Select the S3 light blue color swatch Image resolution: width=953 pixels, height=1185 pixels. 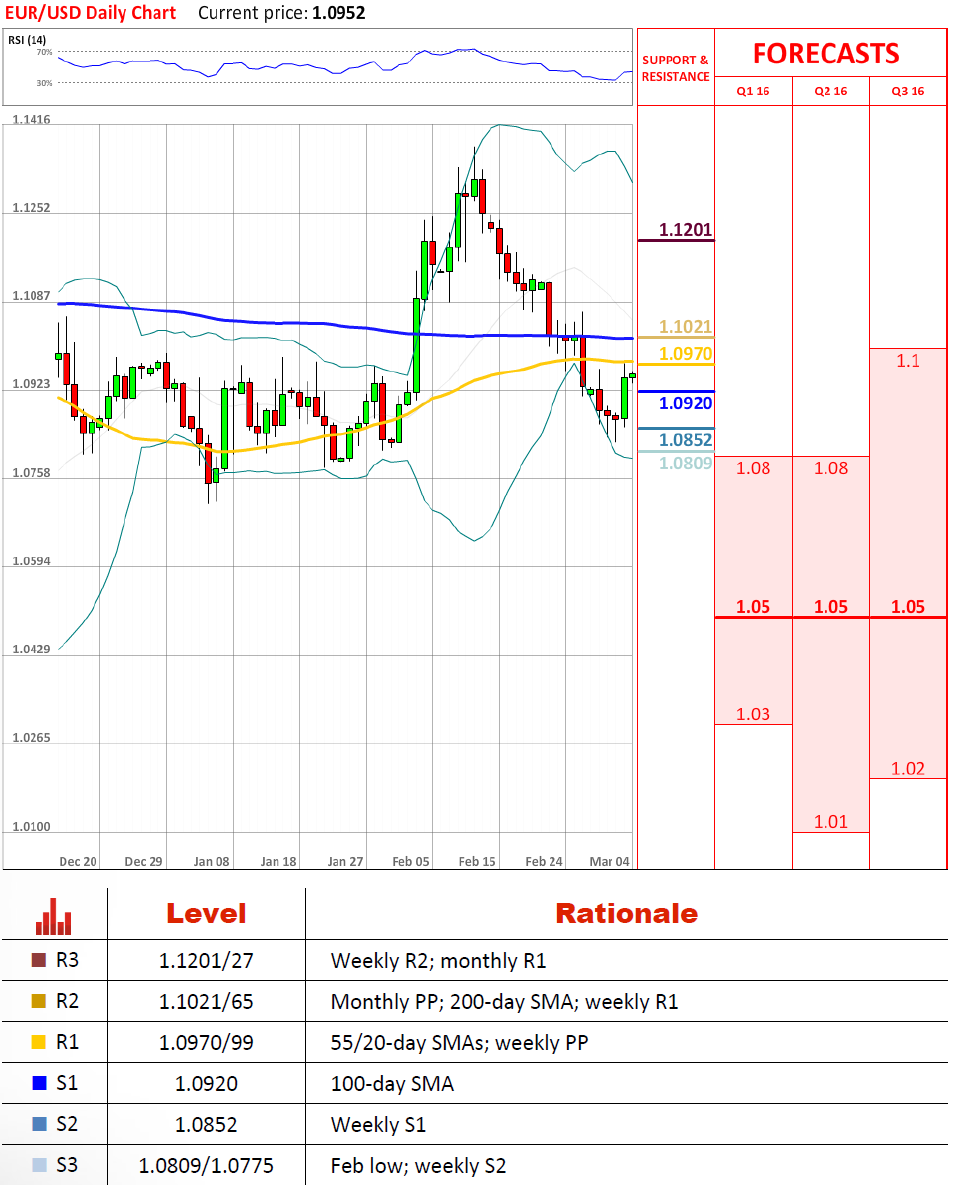[39, 1165]
